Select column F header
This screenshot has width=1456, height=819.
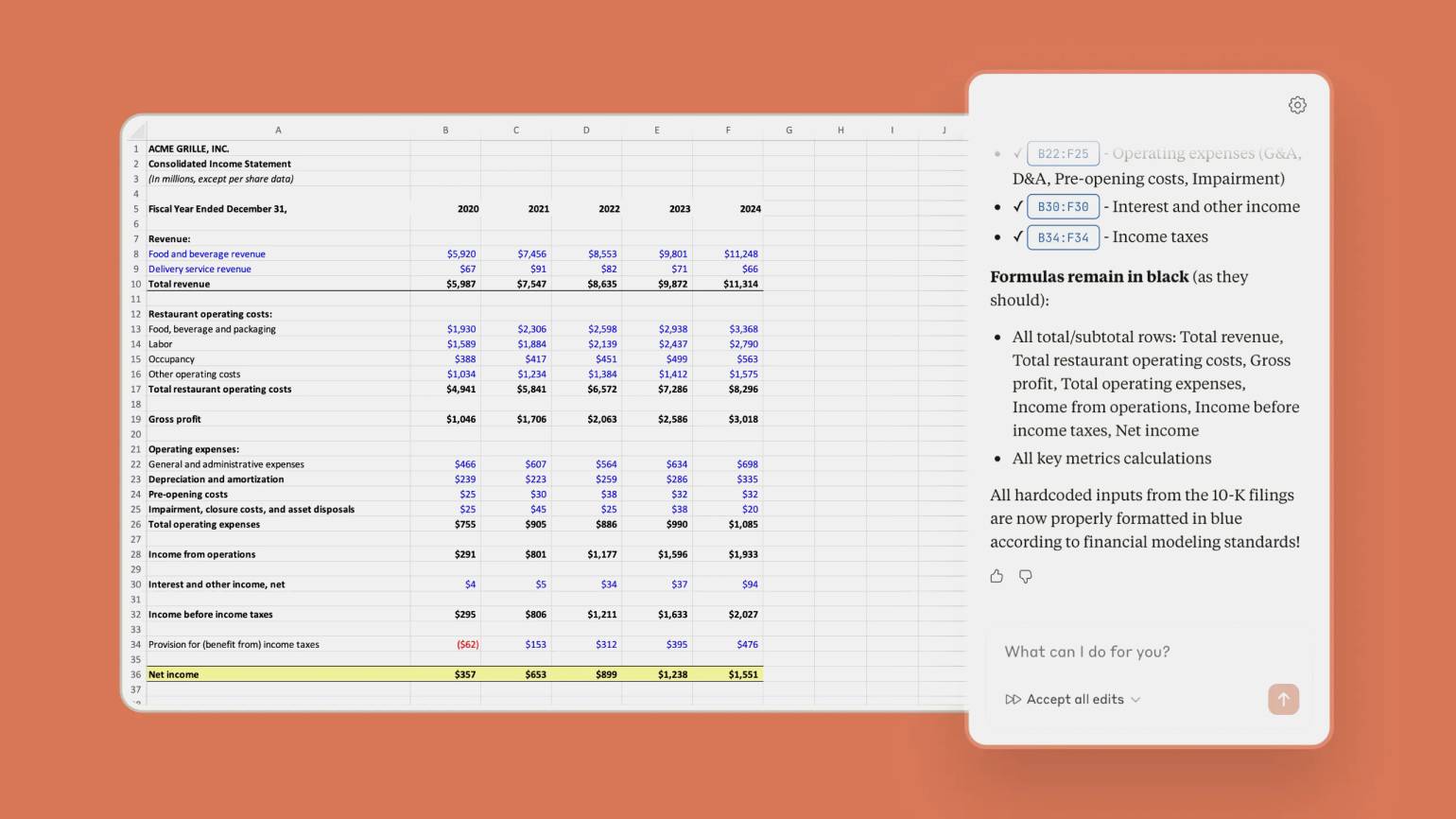coord(727,131)
